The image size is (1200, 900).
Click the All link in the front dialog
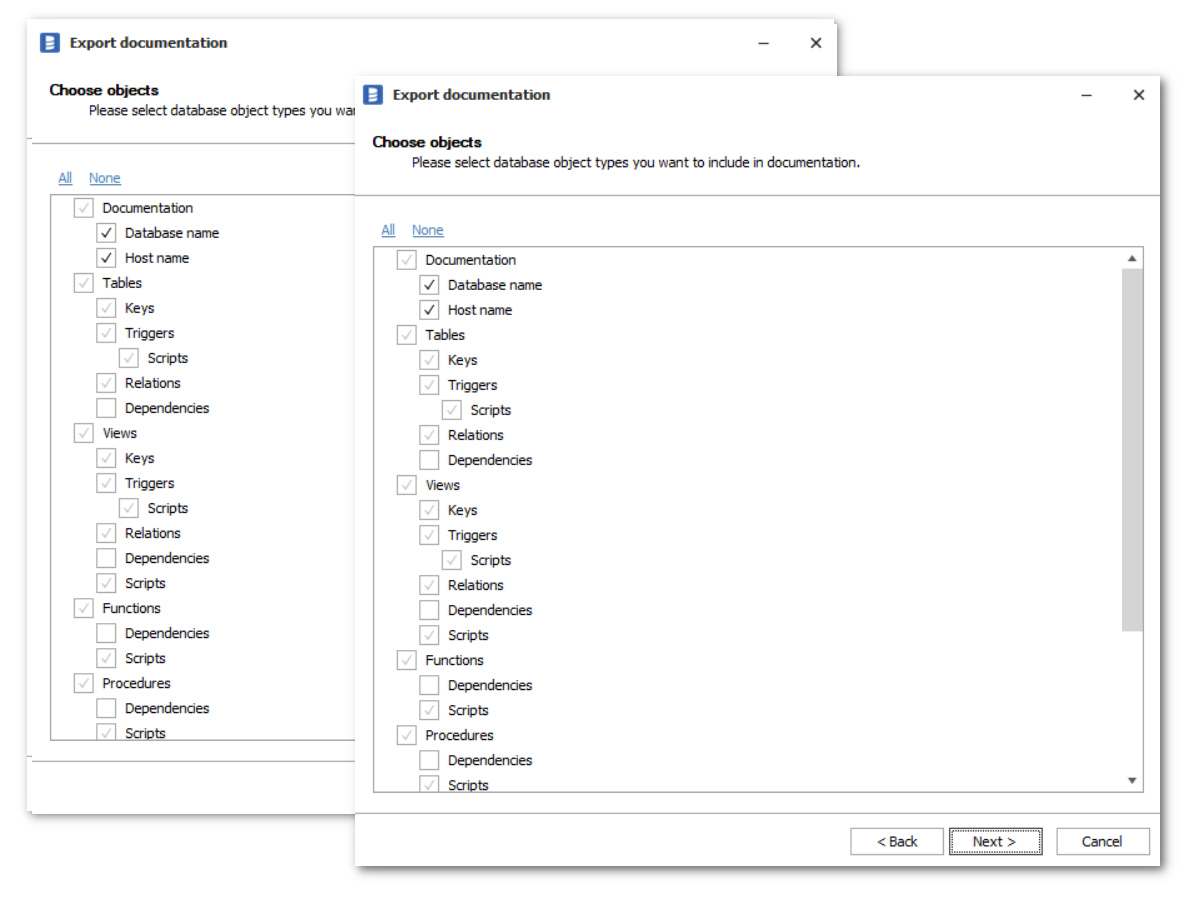388,230
